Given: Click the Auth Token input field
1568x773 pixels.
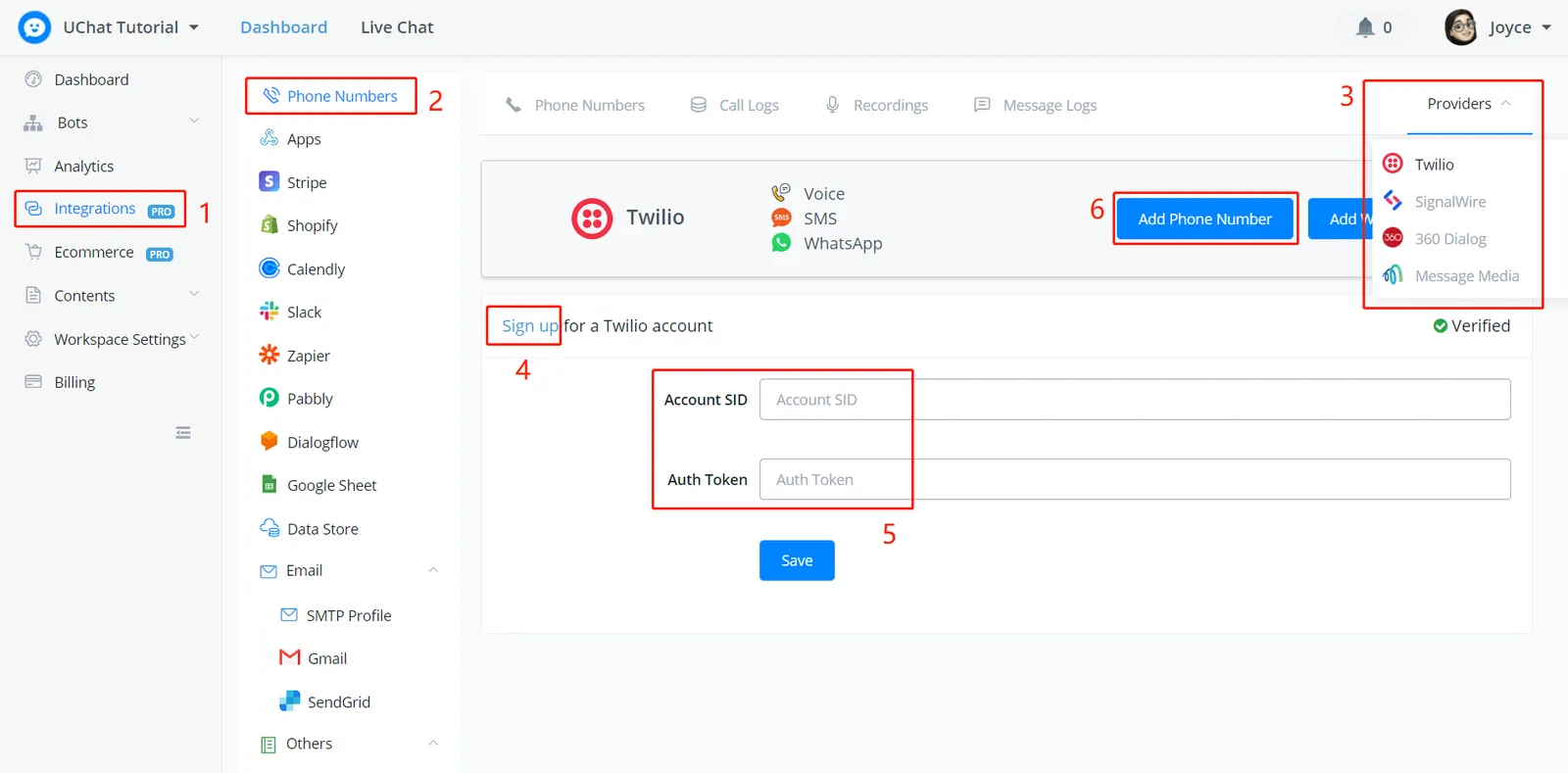Looking at the screenshot, I should [1135, 479].
